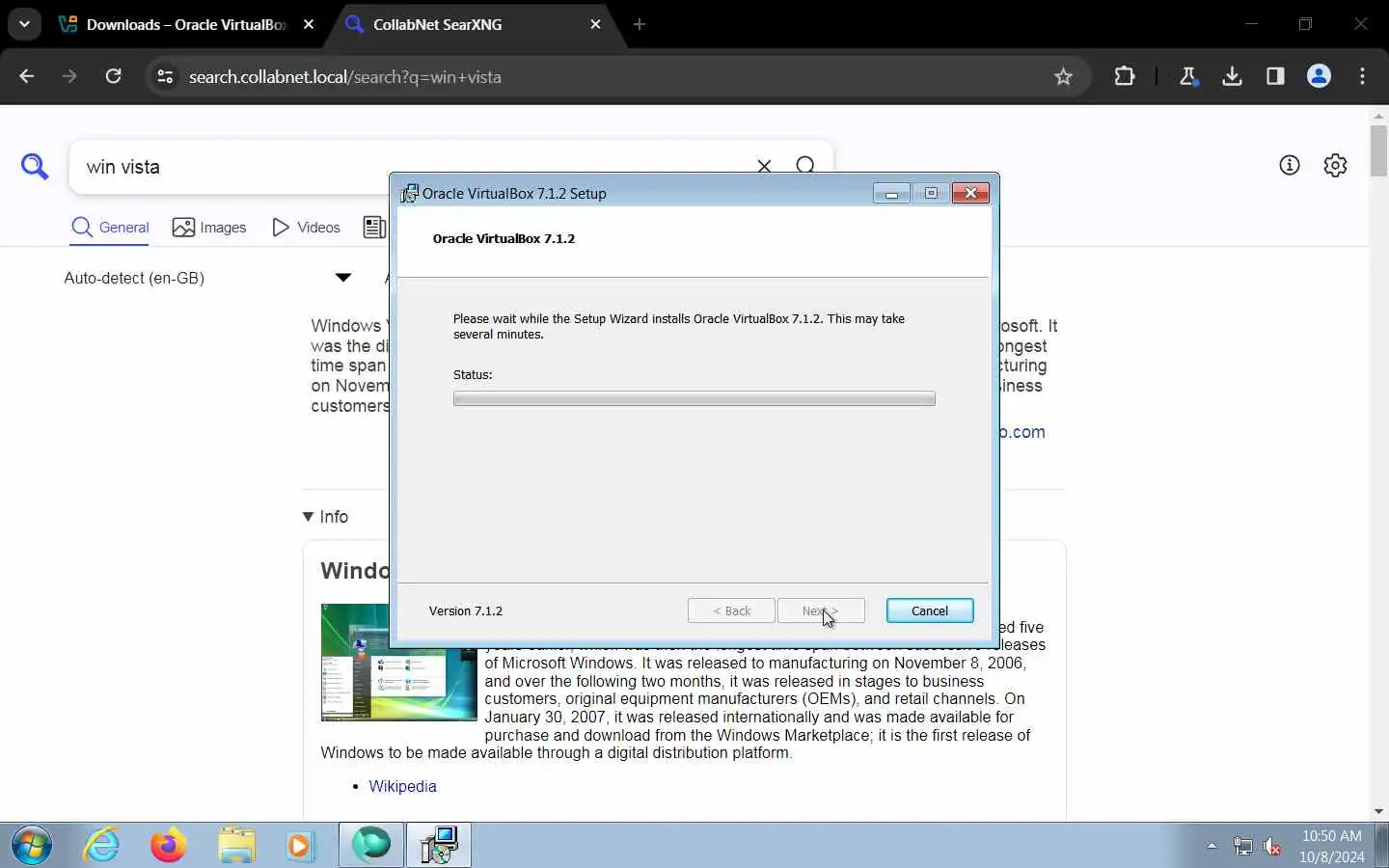Open SearXNG about info icon
The width and height of the screenshot is (1389, 868).
1290,165
